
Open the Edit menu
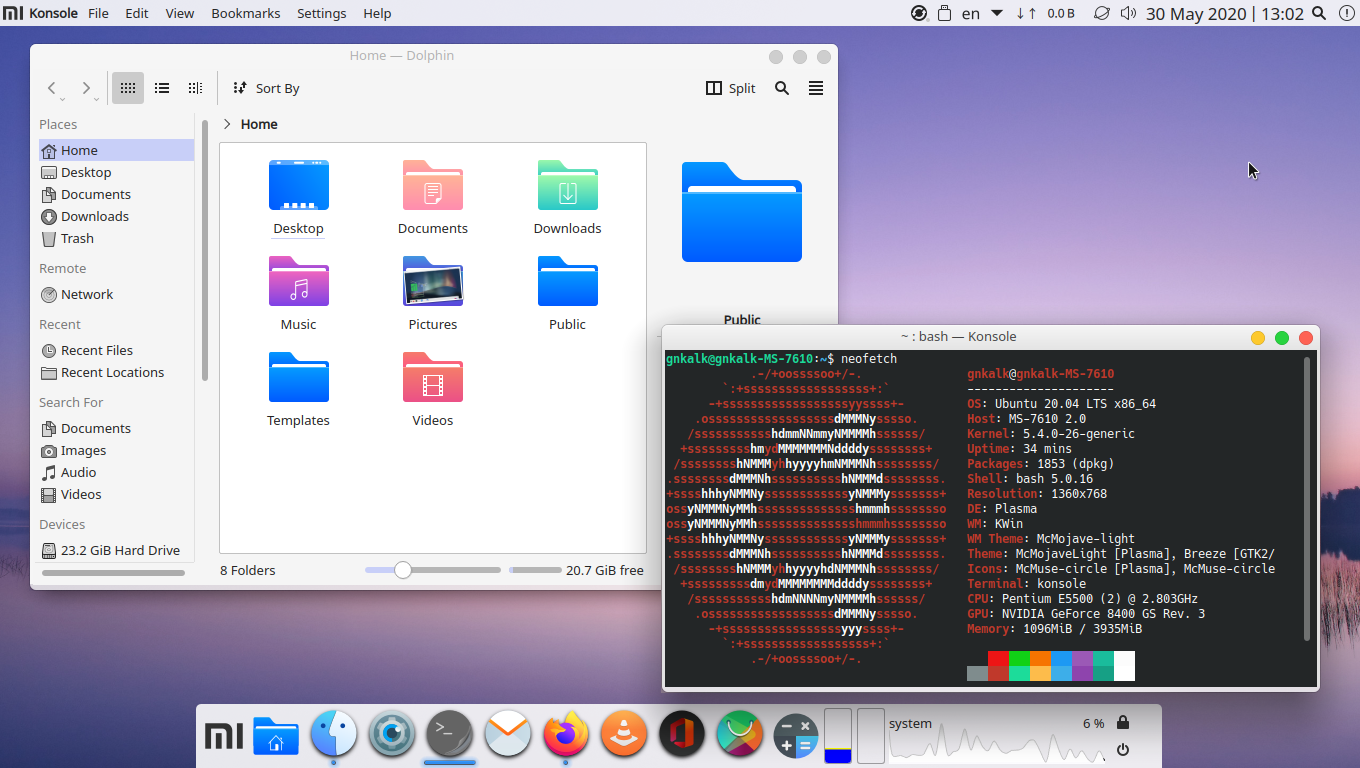137,13
